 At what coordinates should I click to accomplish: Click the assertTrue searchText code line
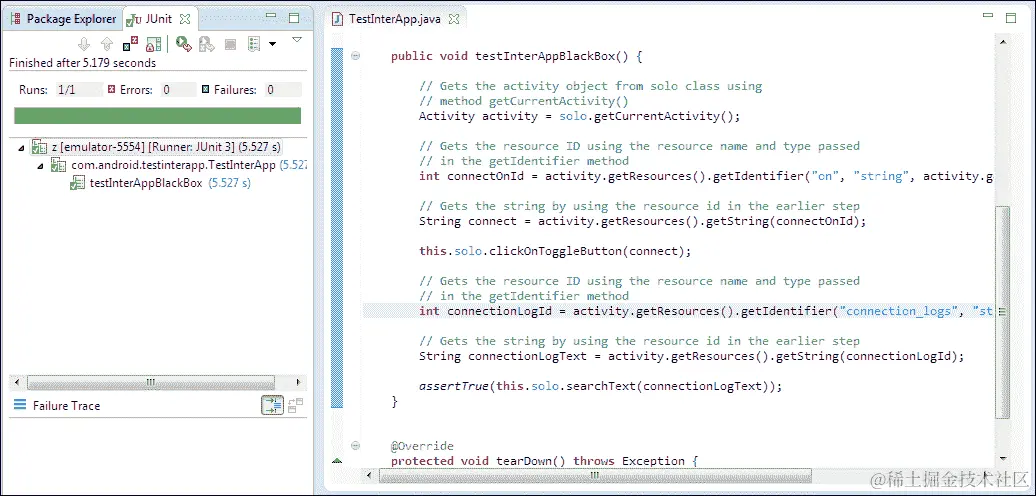point(601,386)
